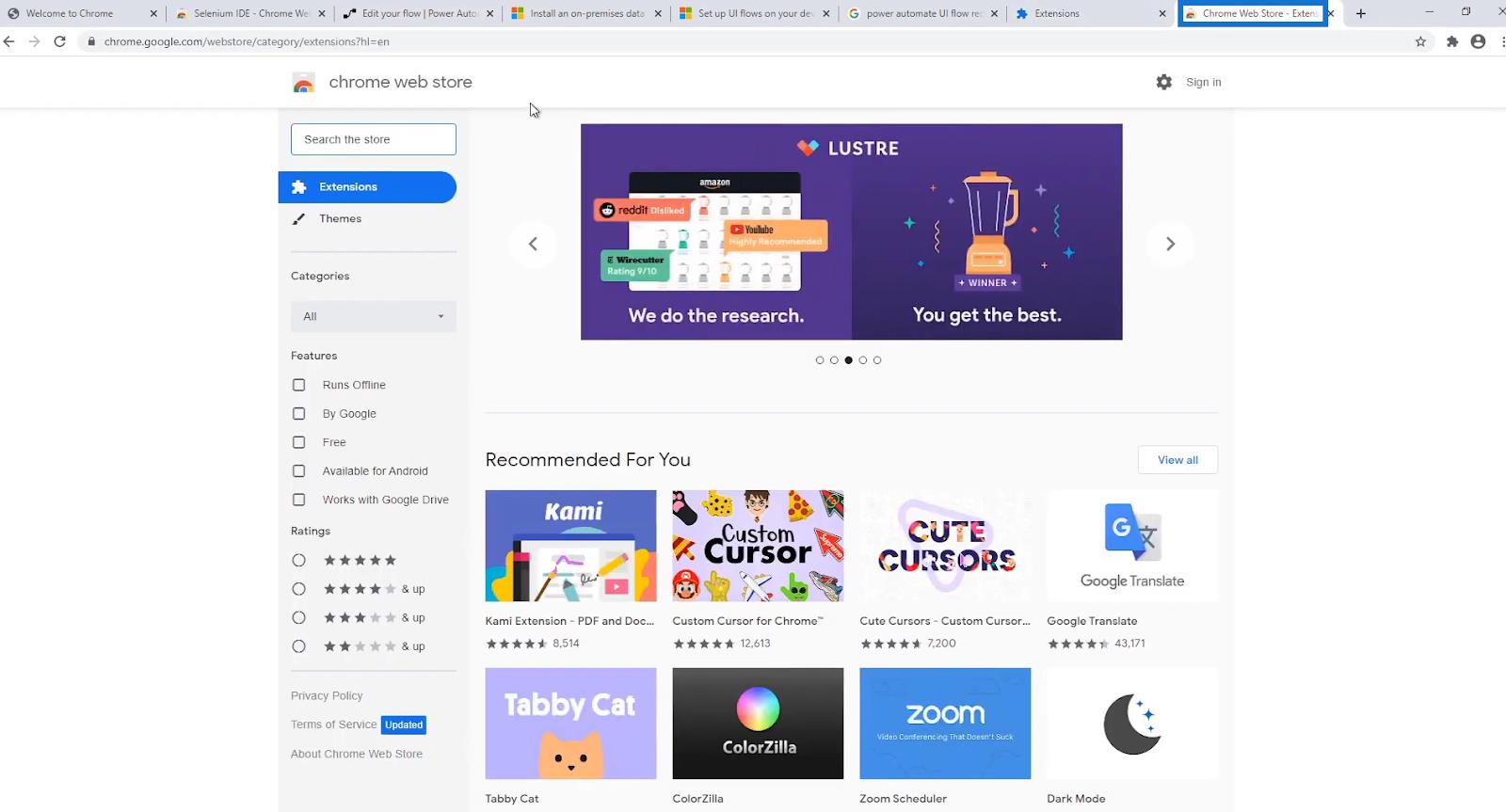This screenshot has height=812, width=1506.
Task: Click the site lock icon in address bar
Action: point(91,41)
